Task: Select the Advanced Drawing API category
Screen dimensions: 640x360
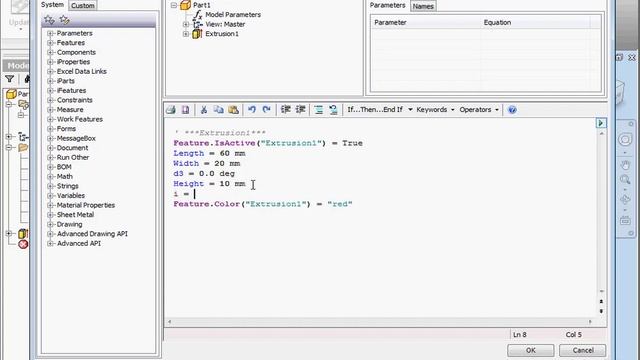Action: pyautogui.click(x=92, y=233)
